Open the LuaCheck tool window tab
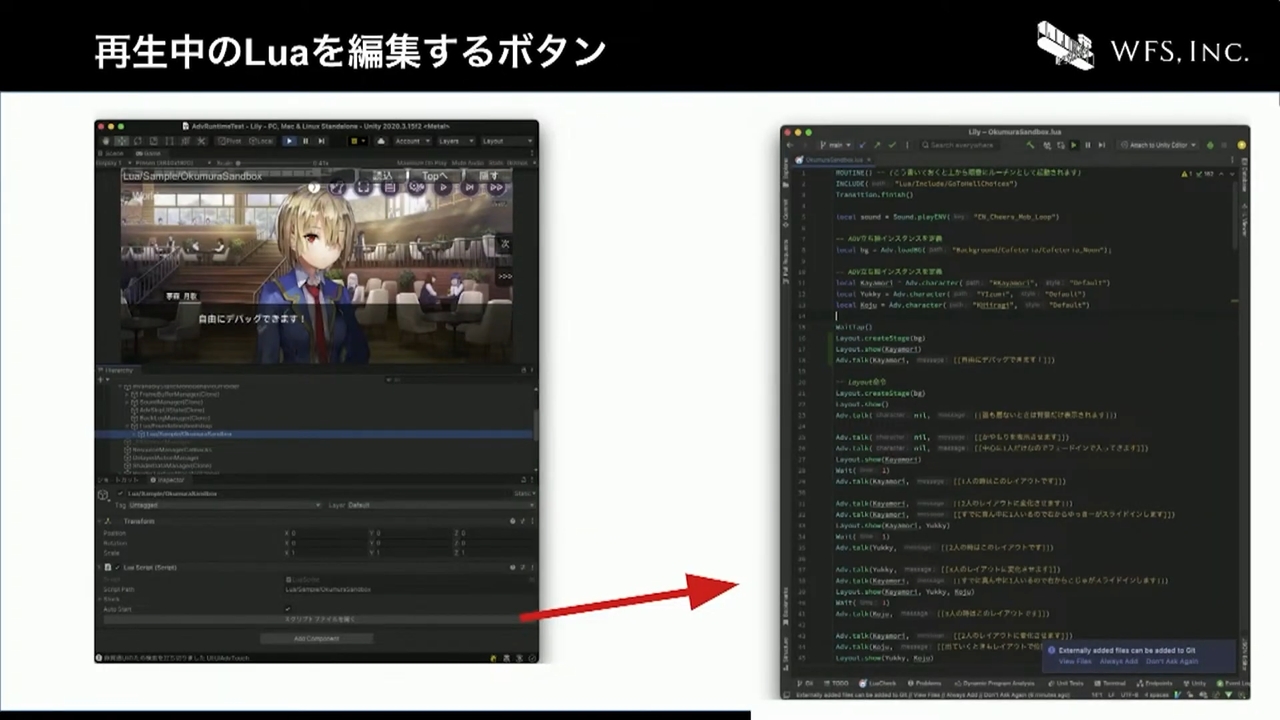1280x720 pixels. pyautogui.click(x=876, y=683)
